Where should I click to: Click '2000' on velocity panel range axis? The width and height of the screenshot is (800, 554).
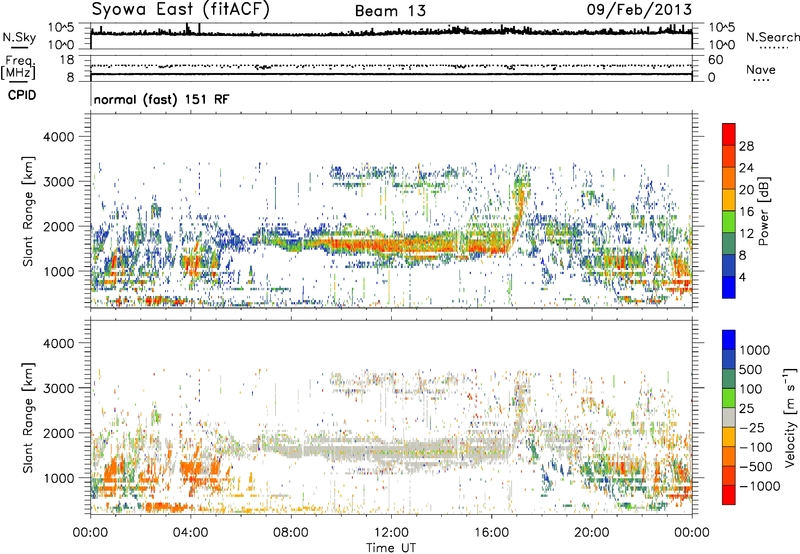pos(59,433)
